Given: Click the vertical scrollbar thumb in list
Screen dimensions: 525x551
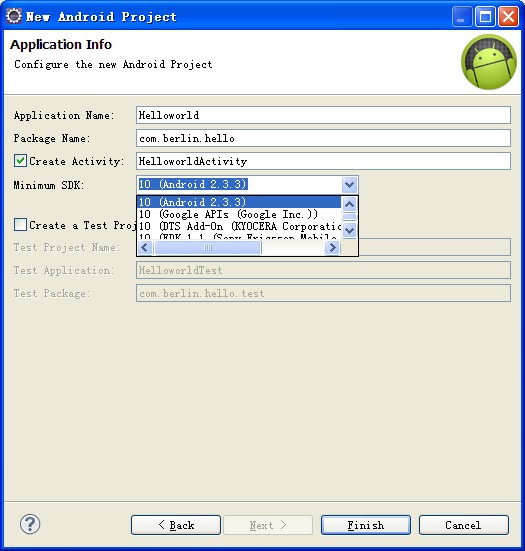Looking at the screenshot, I should [349, 217].
